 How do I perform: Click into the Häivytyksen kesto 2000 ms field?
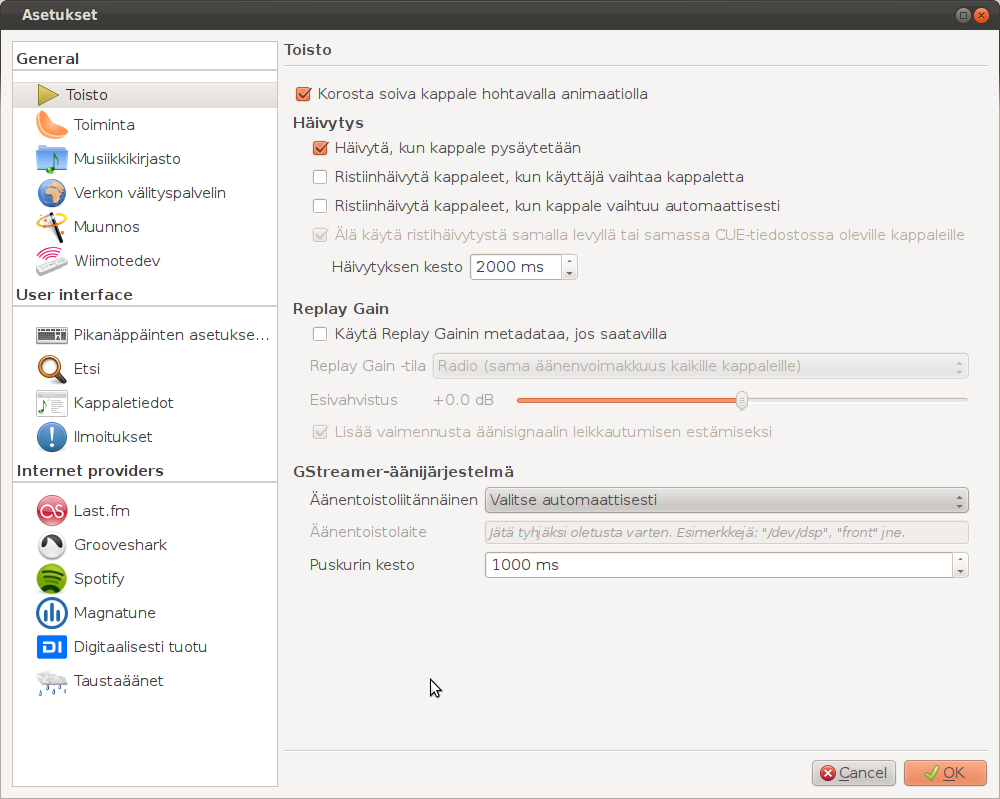(x=516, y=267)
